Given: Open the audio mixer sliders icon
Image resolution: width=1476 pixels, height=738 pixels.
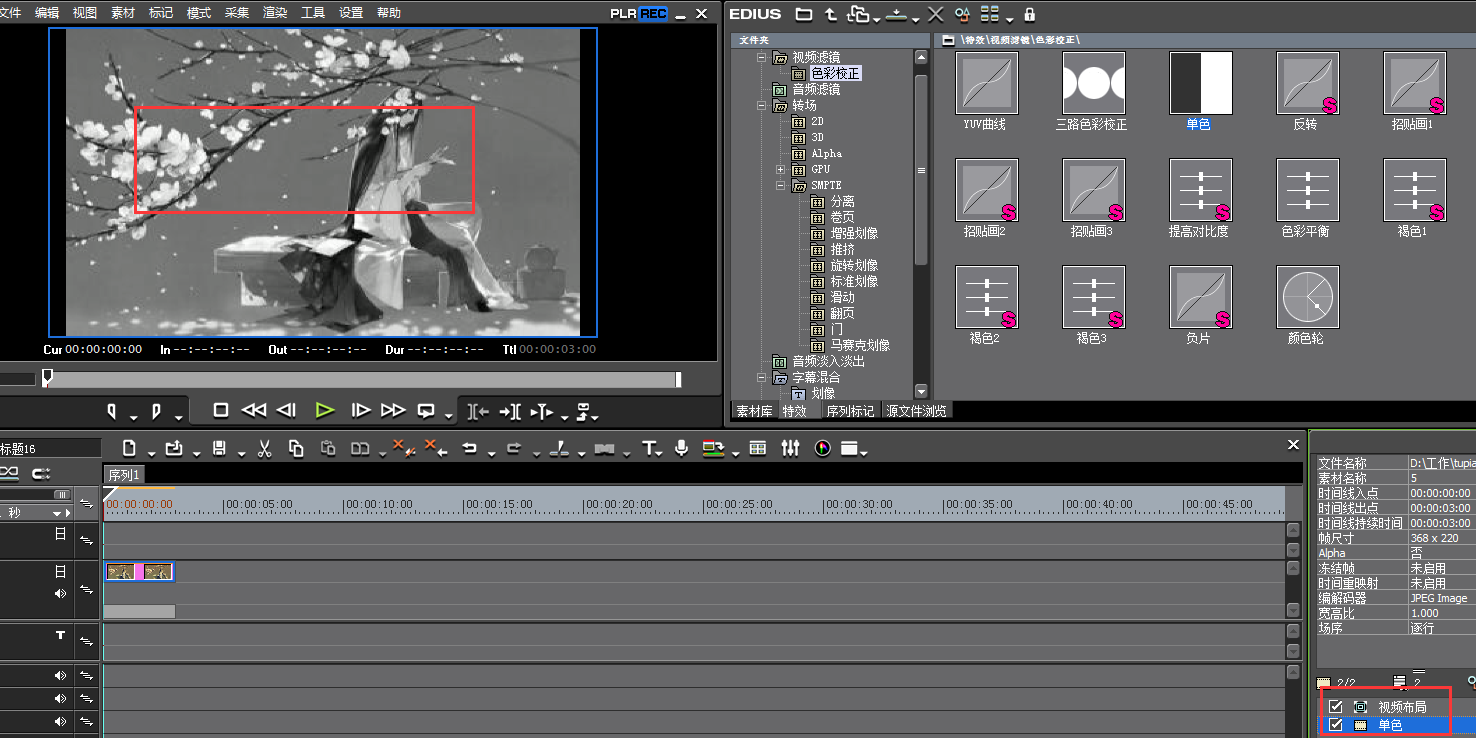Looking at the screenshot, I should [x=791, y=449].
